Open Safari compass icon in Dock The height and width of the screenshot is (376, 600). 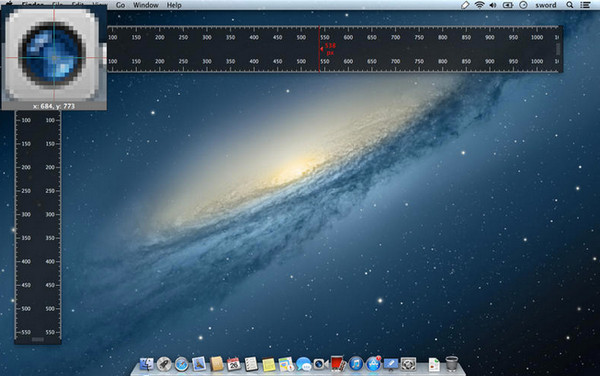[x=182, y=364]
